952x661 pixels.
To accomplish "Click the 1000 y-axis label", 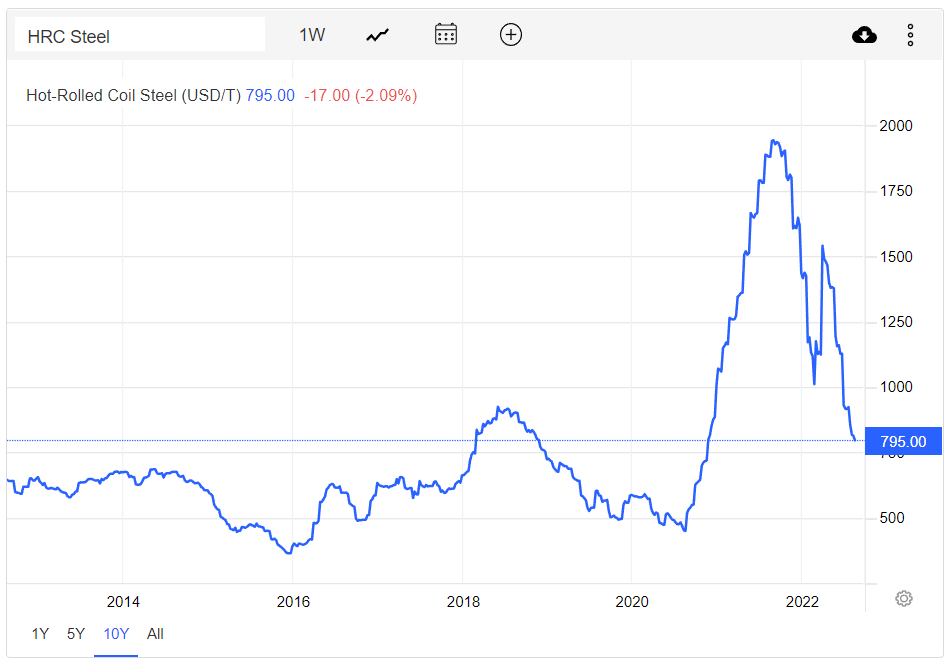I will click(896, 387).
